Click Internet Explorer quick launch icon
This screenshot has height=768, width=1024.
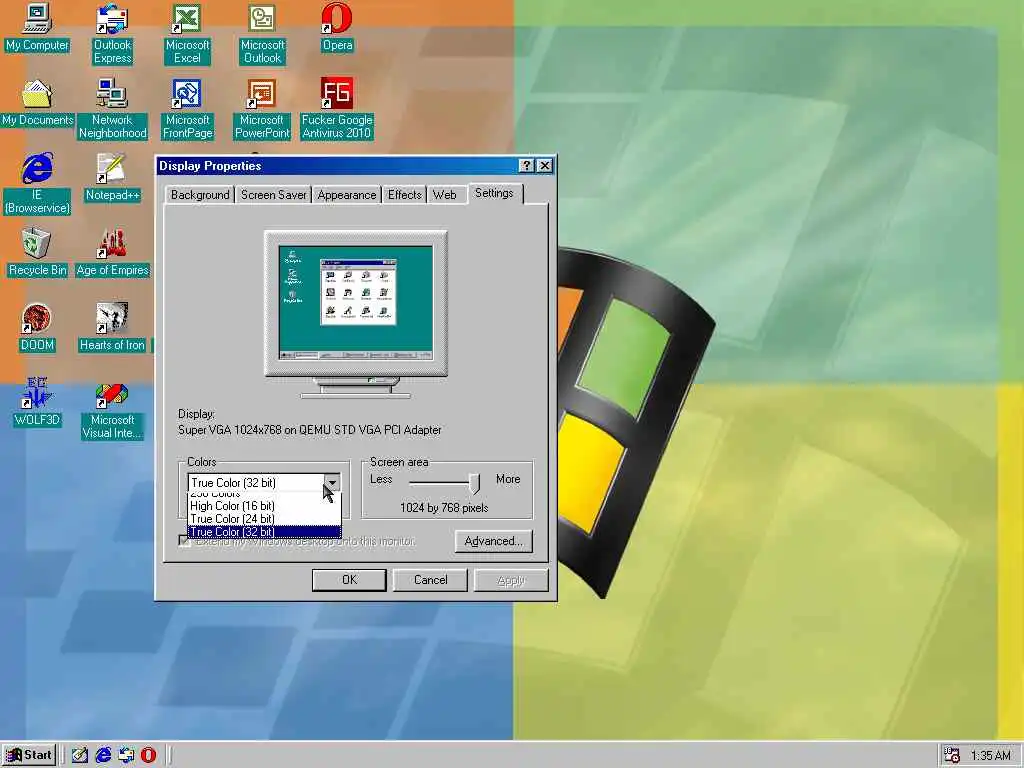103,755
